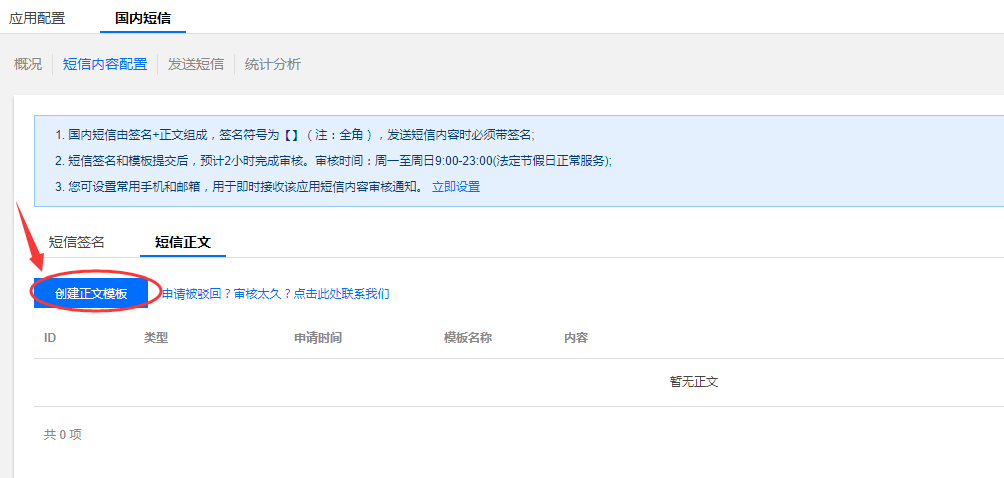Viewport: 1004px width, 478px height.
Task: Open the 短信内容配置 sub-tab
Action: (x=105, y=64)
